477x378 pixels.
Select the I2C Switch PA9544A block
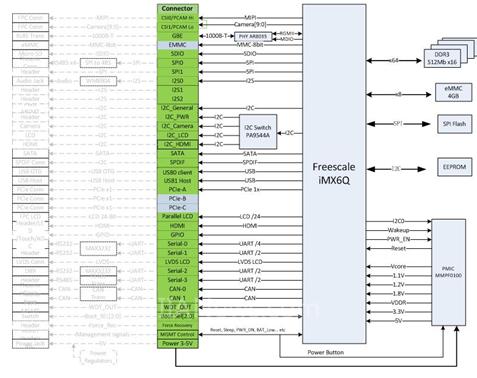258,132
